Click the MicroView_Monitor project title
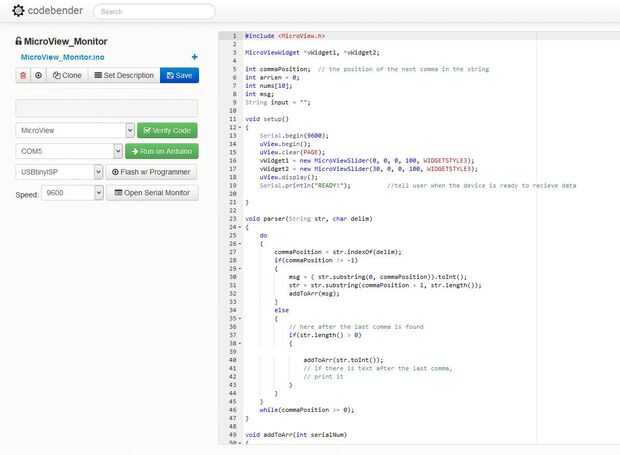Viewport: 620px width, 455px height. (x=66, y=41)
